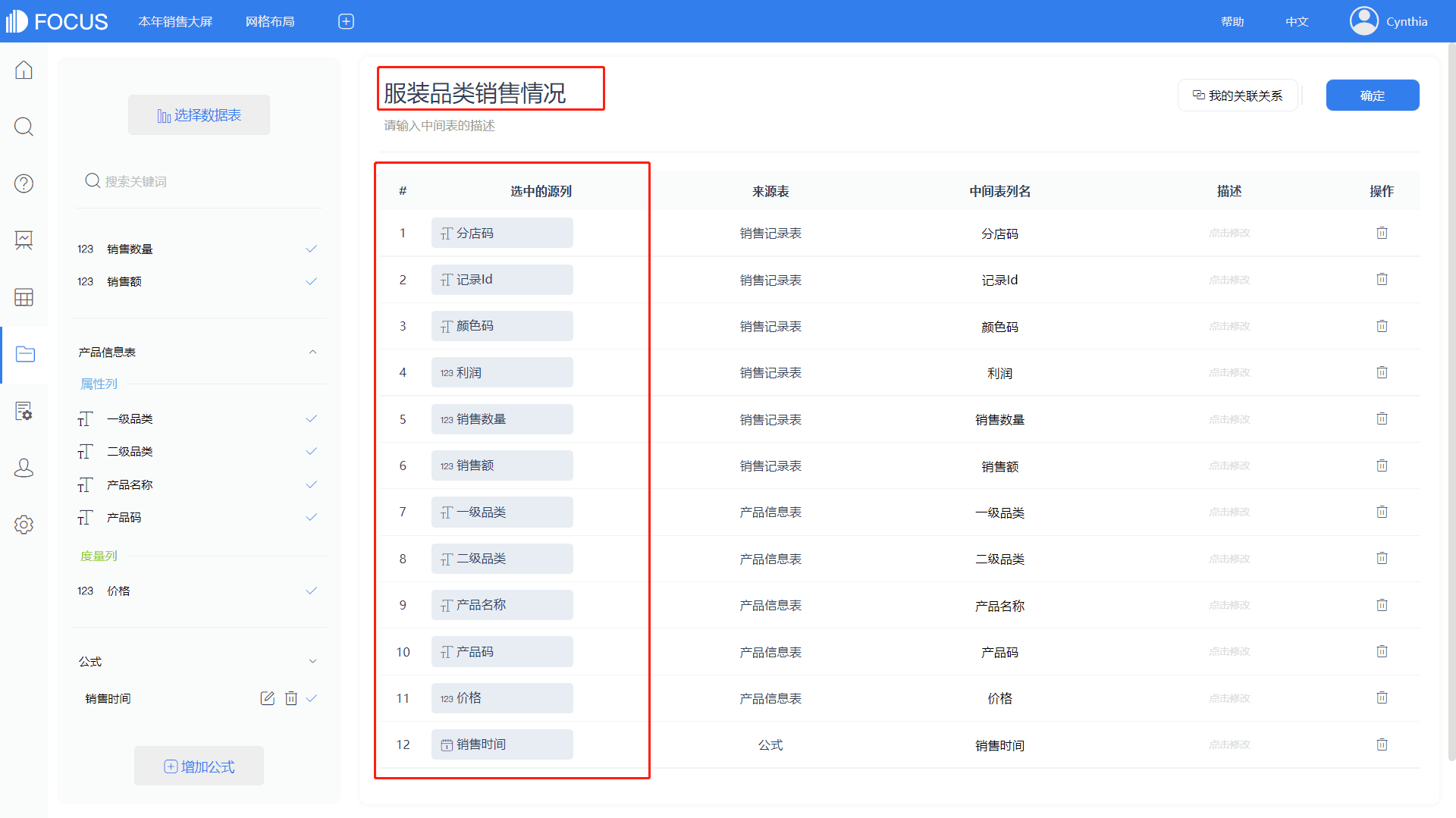Click 中间表列名 cell 价格

[x=999, y=698]
